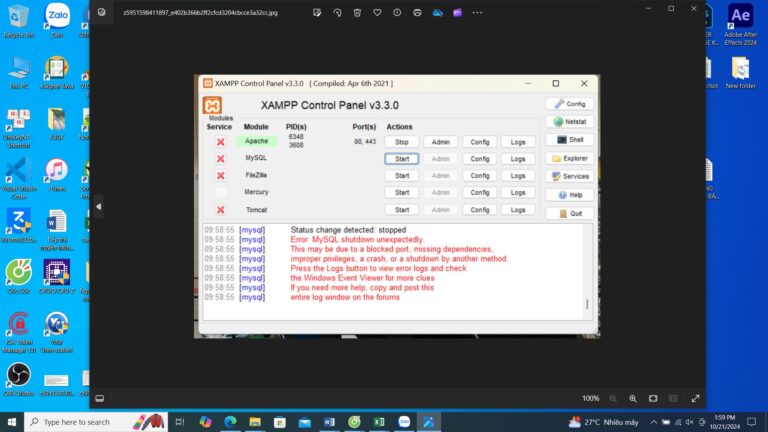Open the OBS Studio desktop shortcut

[x=18, y=379]
